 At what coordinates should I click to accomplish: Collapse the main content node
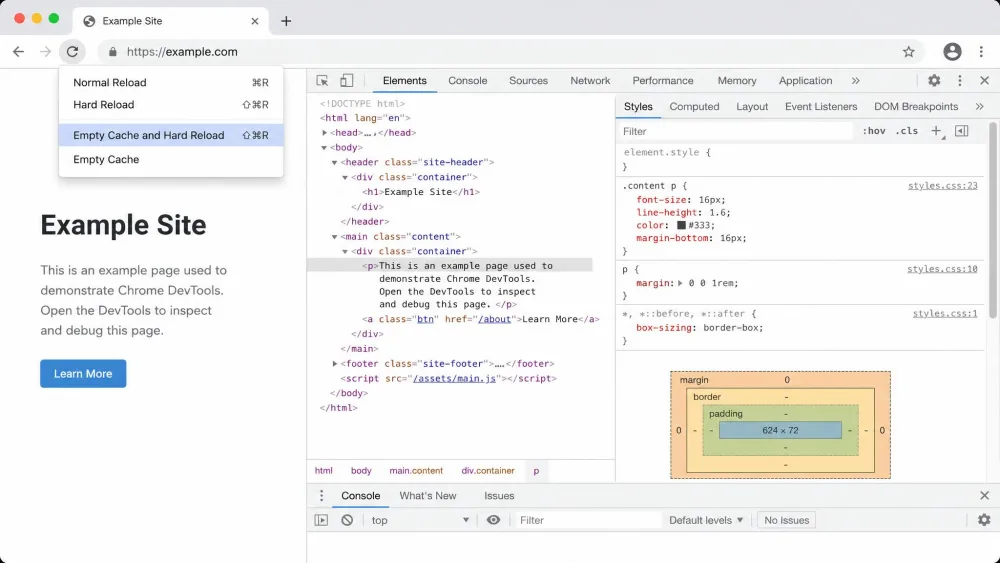pos(334,237)
